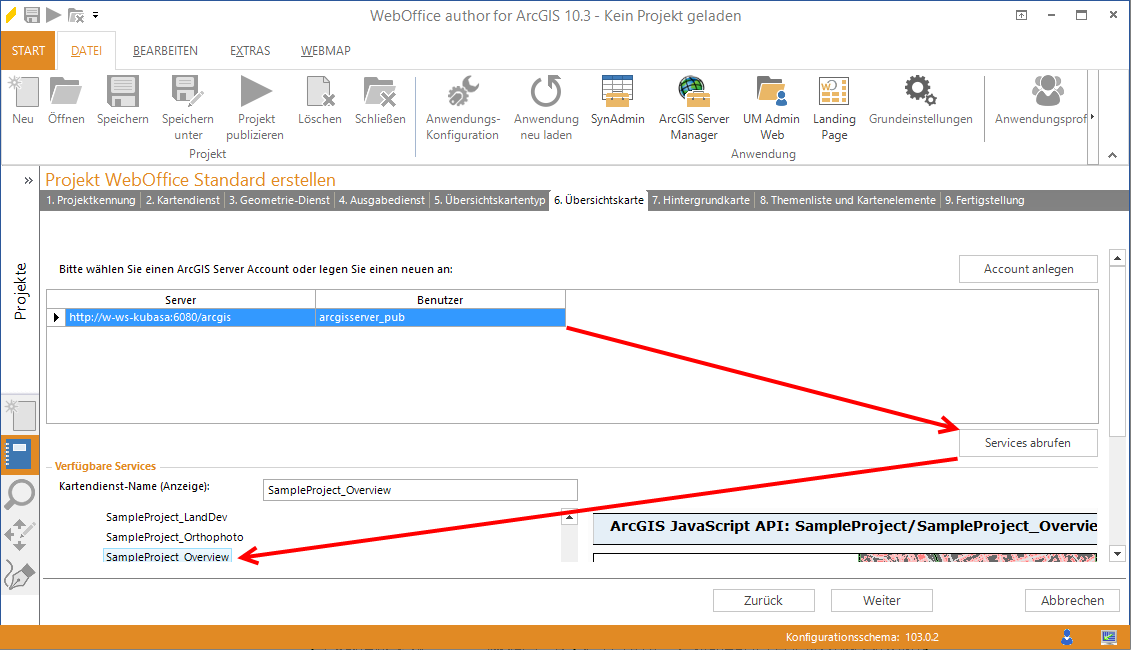The width and height of the screenshot is (1131, 650).
Task: Click the Öffnen folder icon
Action: pos(66,93)
